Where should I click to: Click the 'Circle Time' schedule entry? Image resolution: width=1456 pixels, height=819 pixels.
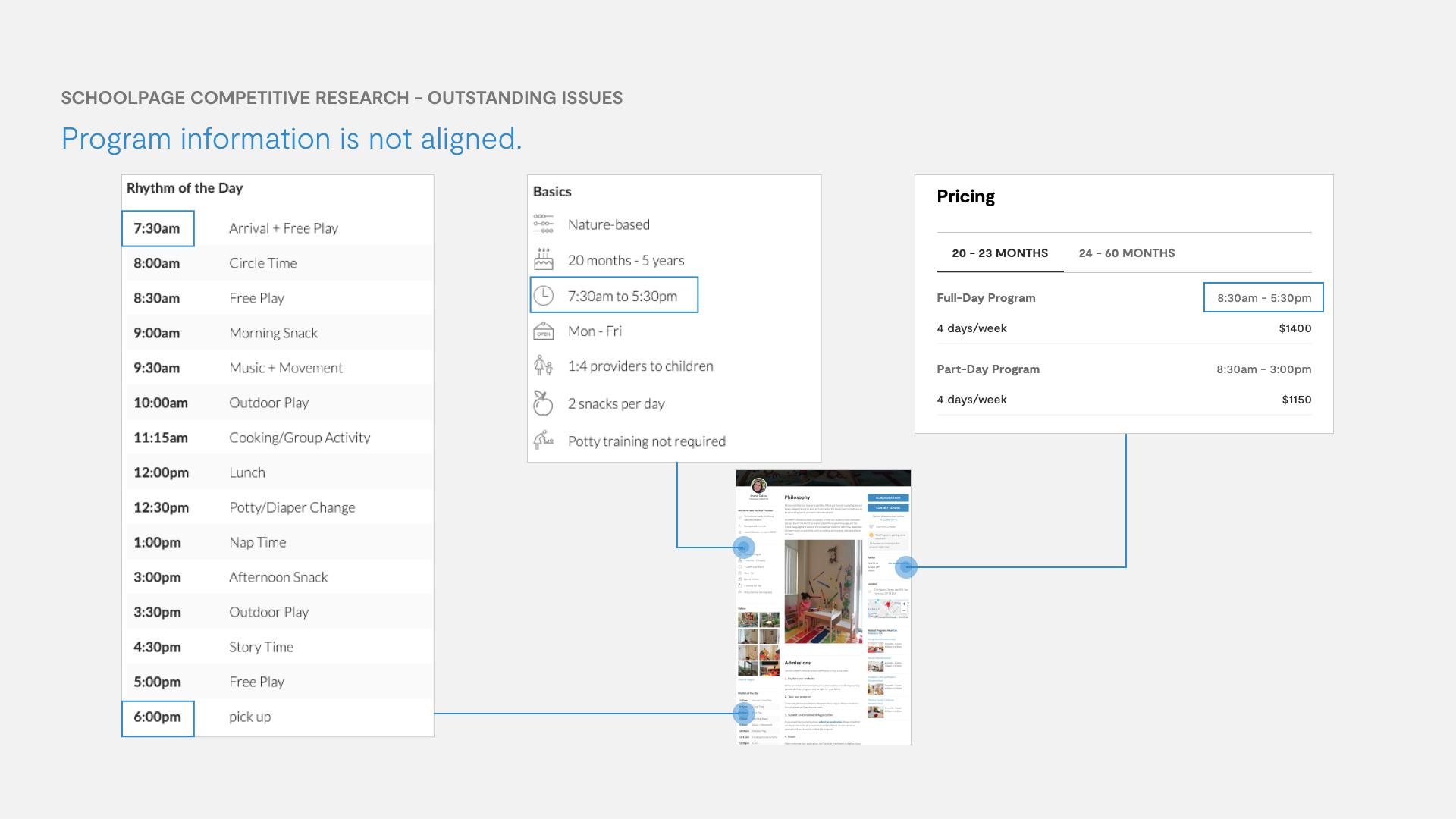[263, 263]
